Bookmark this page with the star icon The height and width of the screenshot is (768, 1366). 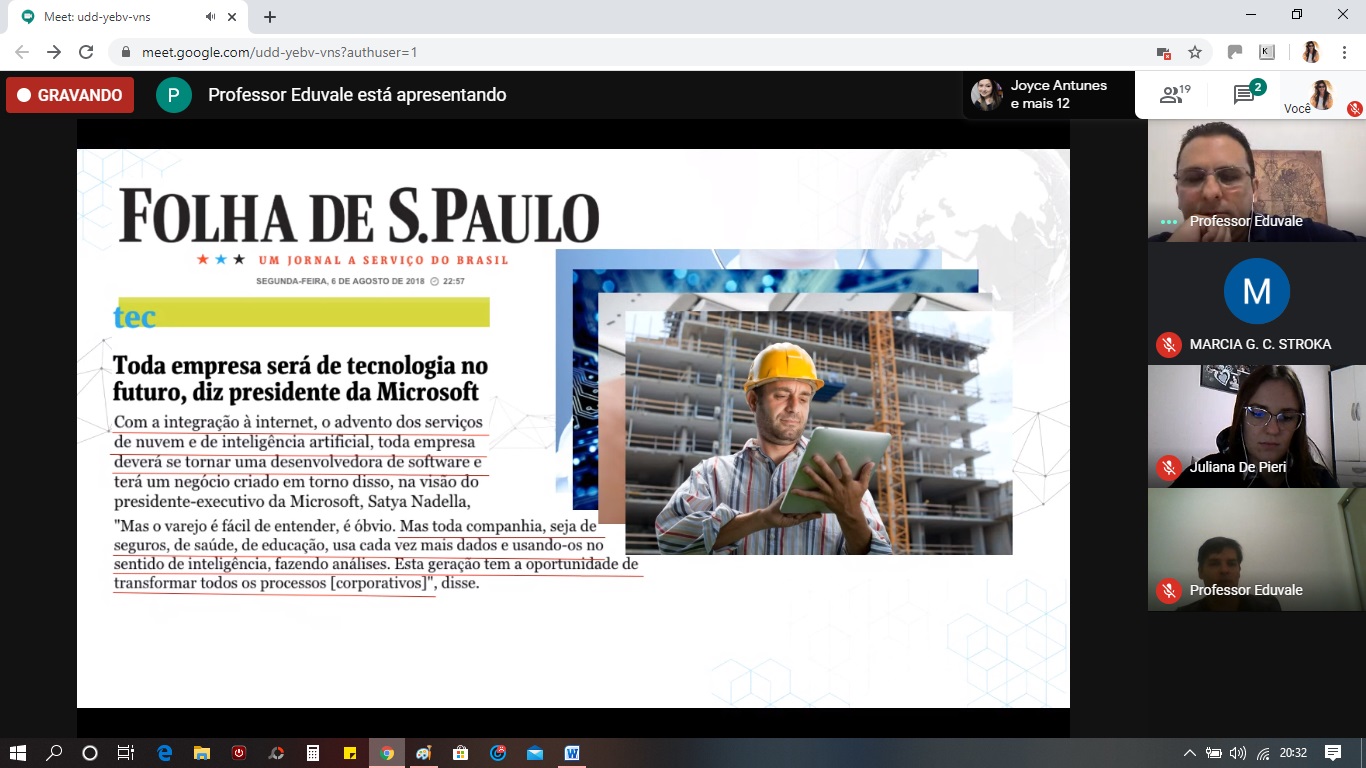tap(1194, 52)
